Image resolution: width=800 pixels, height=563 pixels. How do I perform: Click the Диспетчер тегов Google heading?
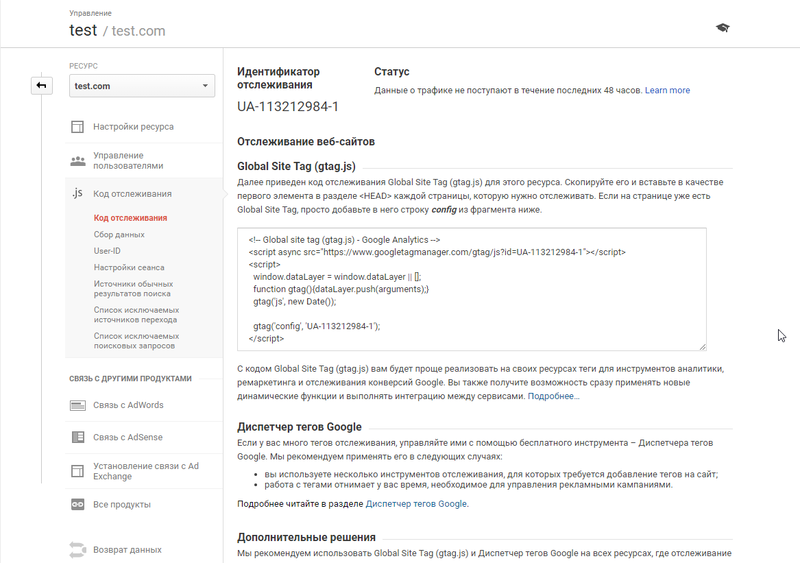(x=299, y=427)
